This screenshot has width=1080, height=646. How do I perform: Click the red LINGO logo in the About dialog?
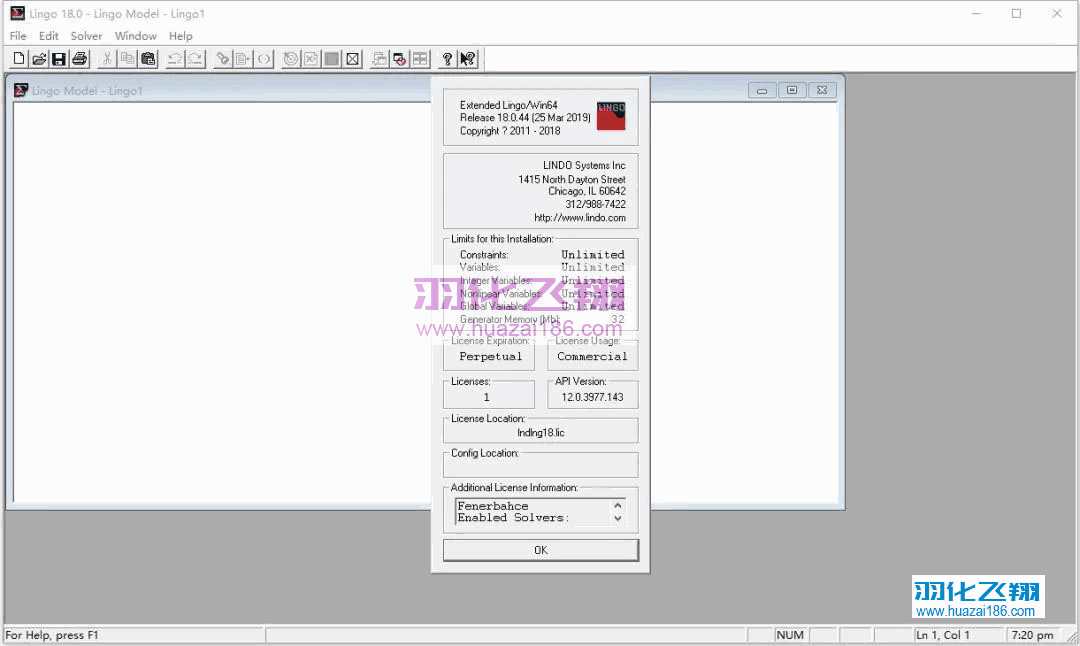coord(611,116)
